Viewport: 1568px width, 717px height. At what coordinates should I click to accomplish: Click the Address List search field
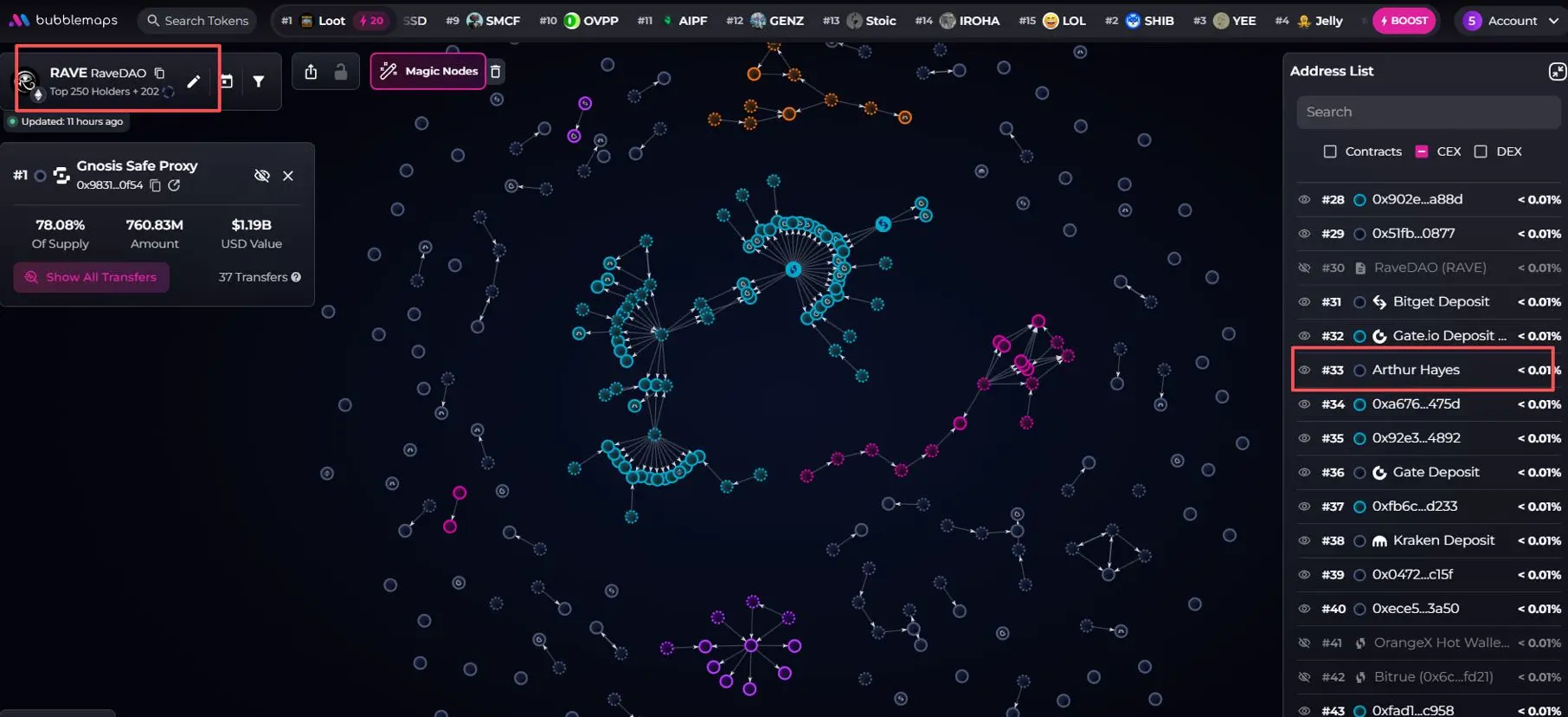pos(1428,112)
